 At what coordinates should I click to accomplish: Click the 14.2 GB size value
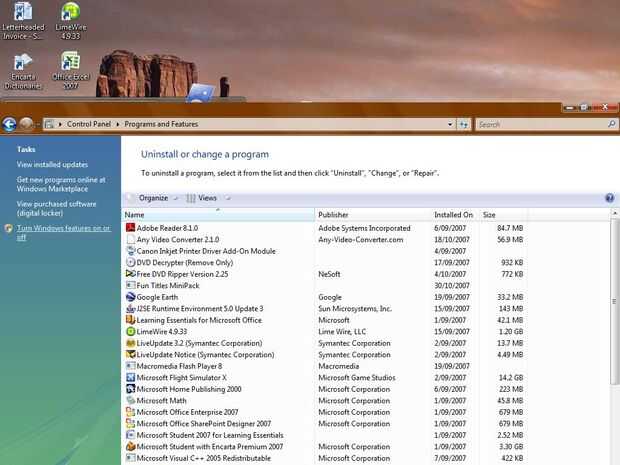click(x=510, y=377)
